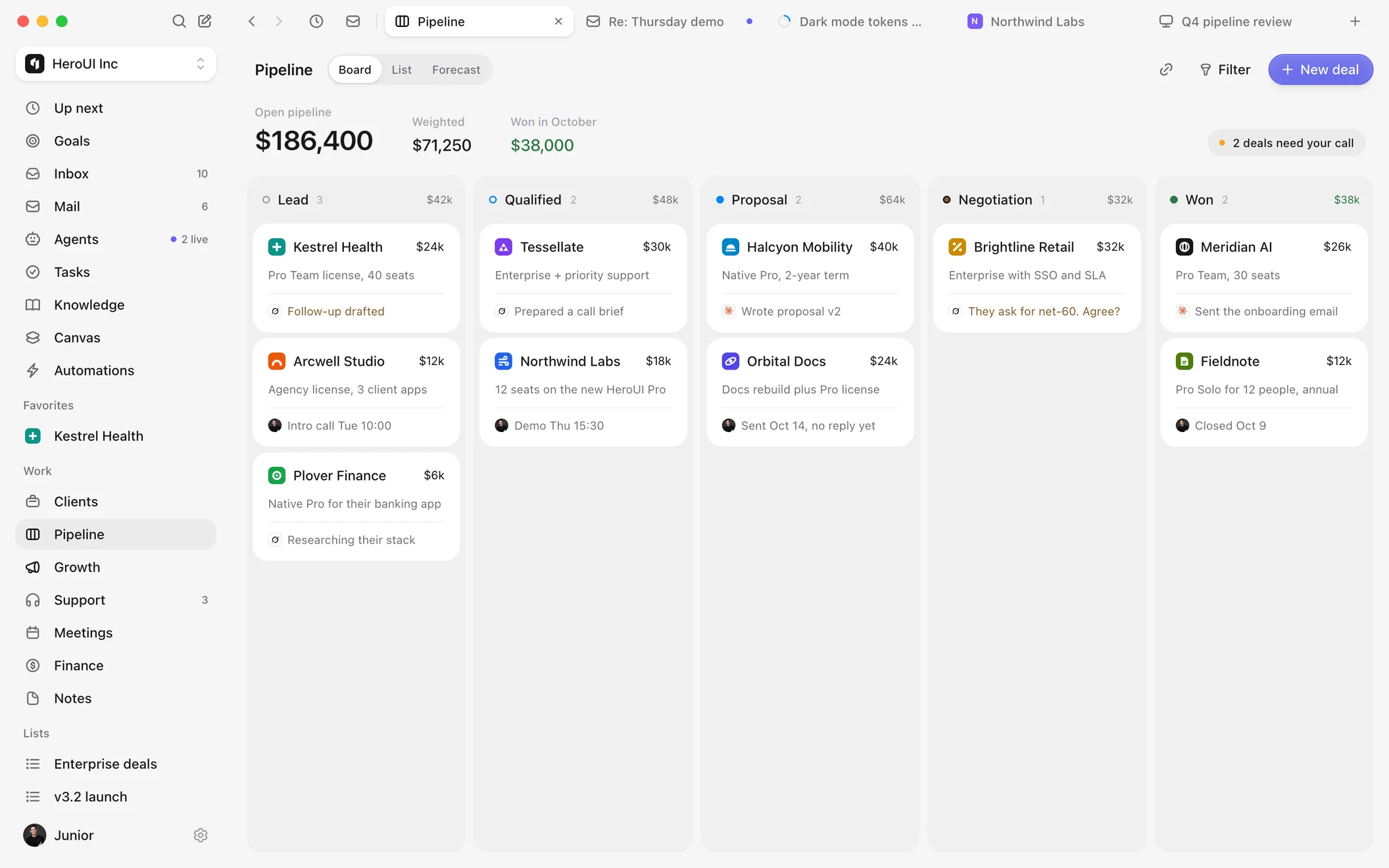Open the v3.2 launch list
Screen dimensions: 1389x868
coord(116,797)
